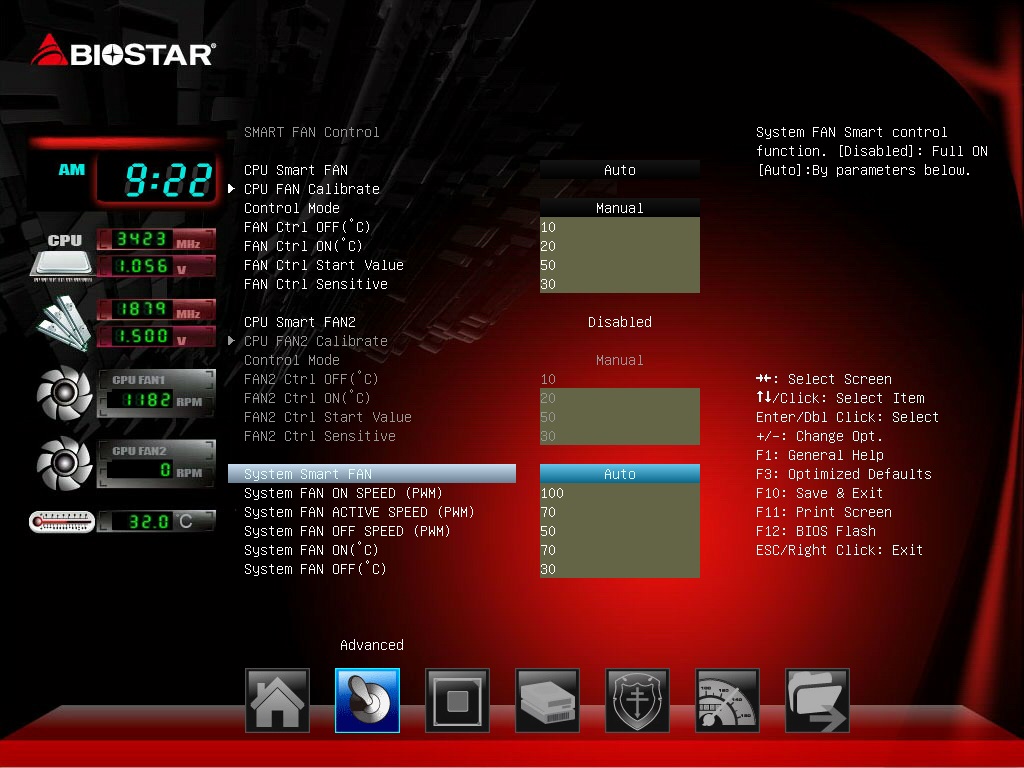The width and height of the screenshot is (1024, 768).
Task: Click the System FAN ON SPEED label
Action: (x=343, y=493)
